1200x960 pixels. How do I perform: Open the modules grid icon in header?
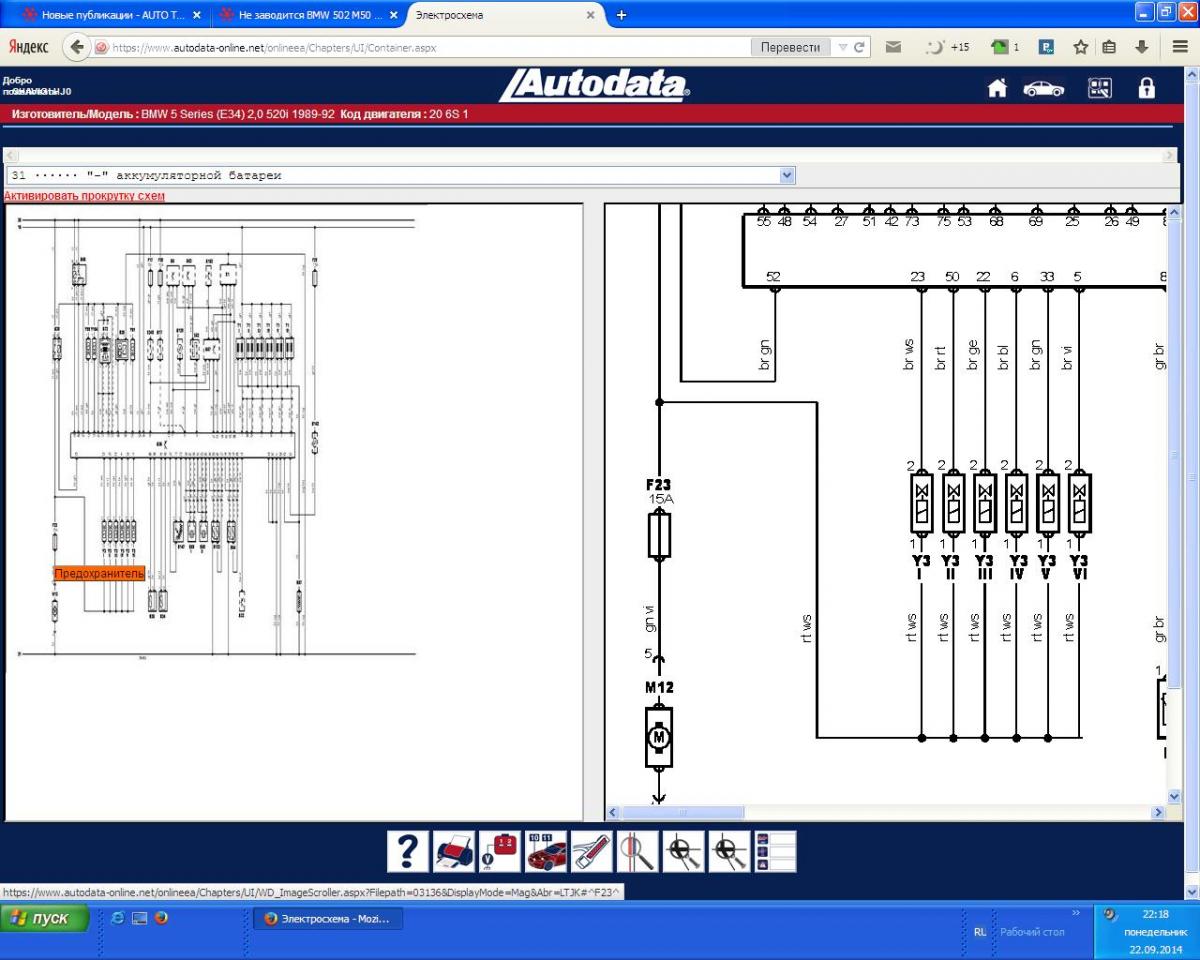click(x=1100, y=88)
